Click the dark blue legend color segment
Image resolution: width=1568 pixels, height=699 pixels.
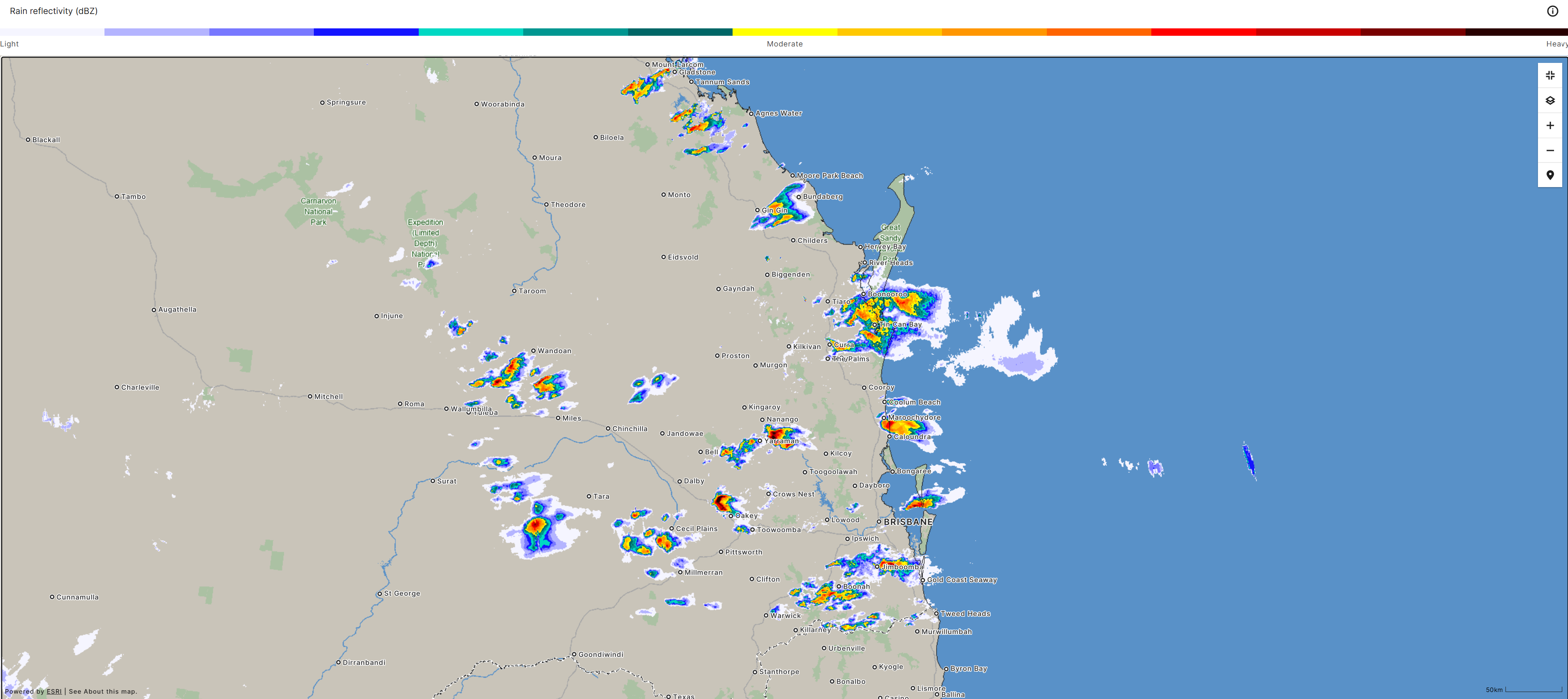pyautogui.click(x=366, y=32)
